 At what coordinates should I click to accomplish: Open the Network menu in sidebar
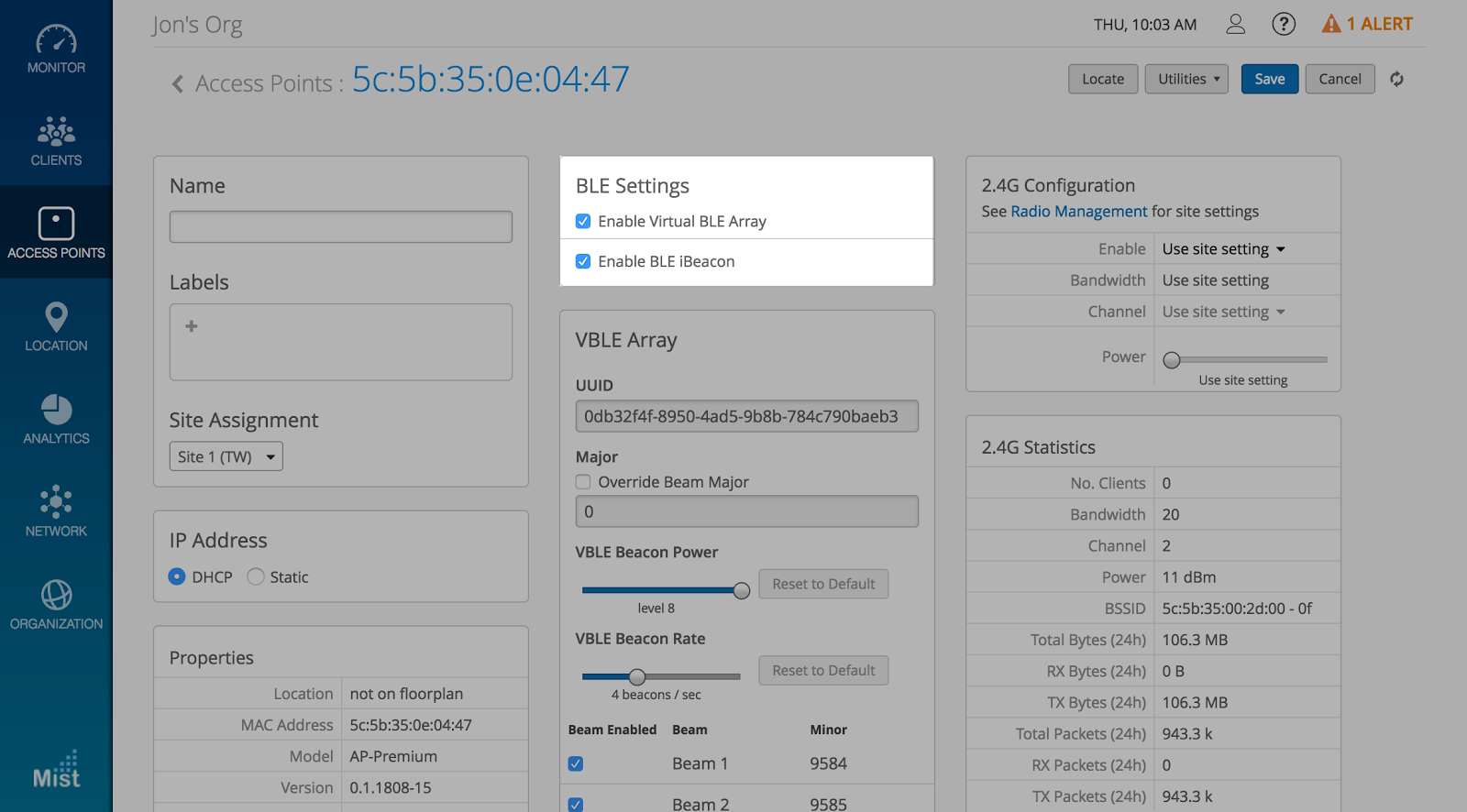(56, 510)
